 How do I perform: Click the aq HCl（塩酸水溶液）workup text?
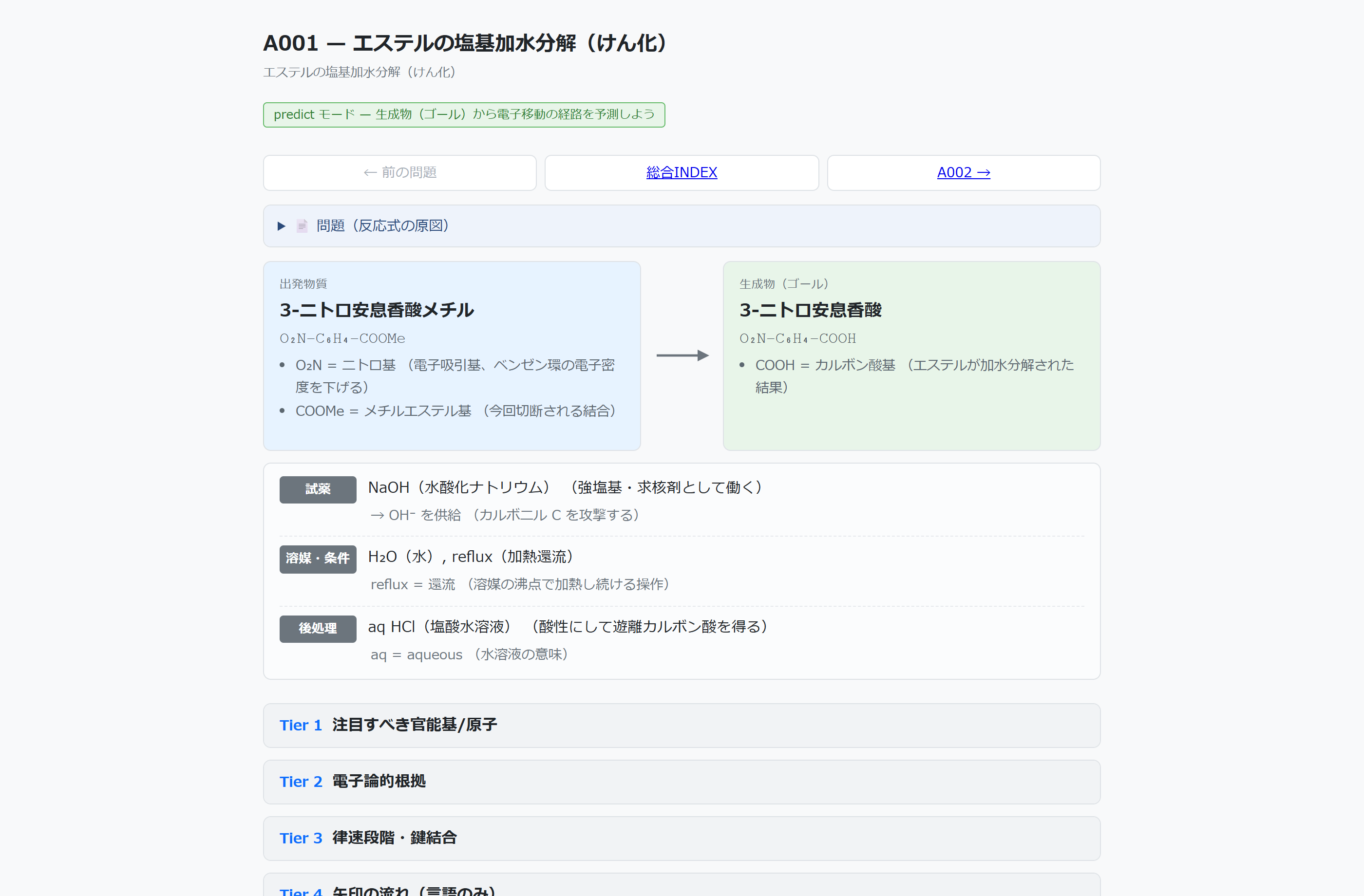[568, 627]
